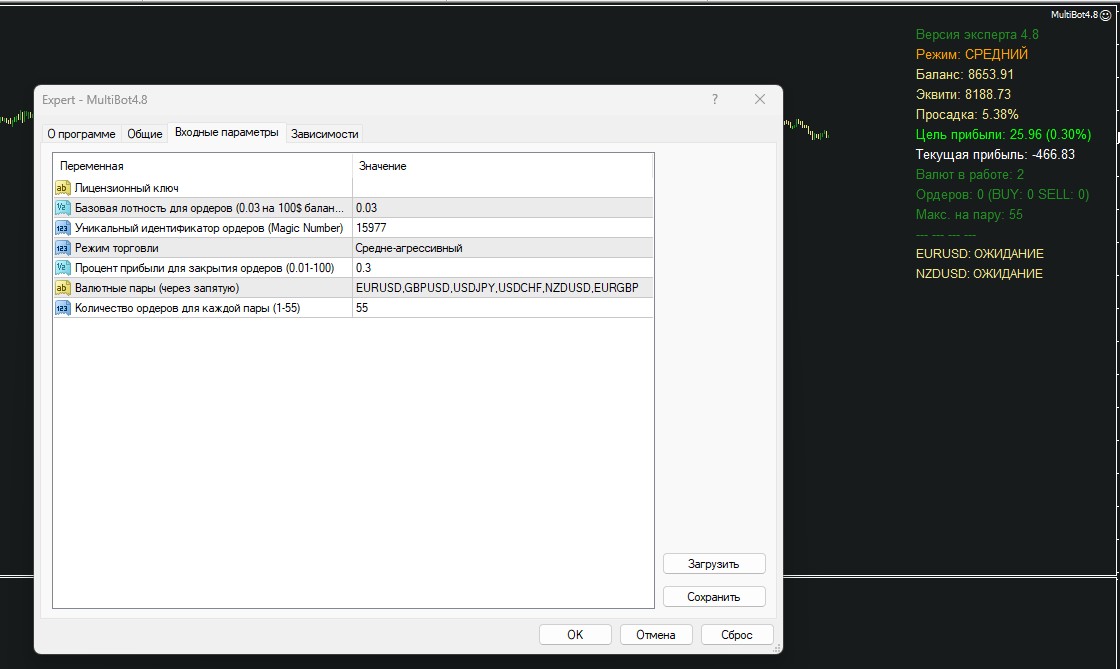
Task: Click the string icon beside Лицензионный ключ
Action: [62, 188]
